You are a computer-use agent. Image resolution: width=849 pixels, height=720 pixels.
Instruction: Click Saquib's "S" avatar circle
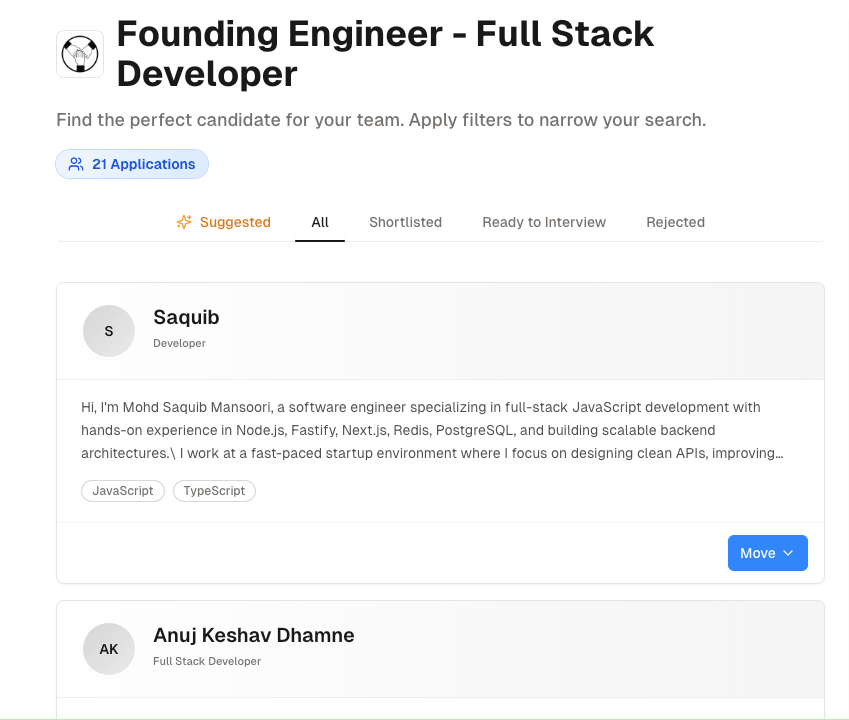click(x=109, y=331)
